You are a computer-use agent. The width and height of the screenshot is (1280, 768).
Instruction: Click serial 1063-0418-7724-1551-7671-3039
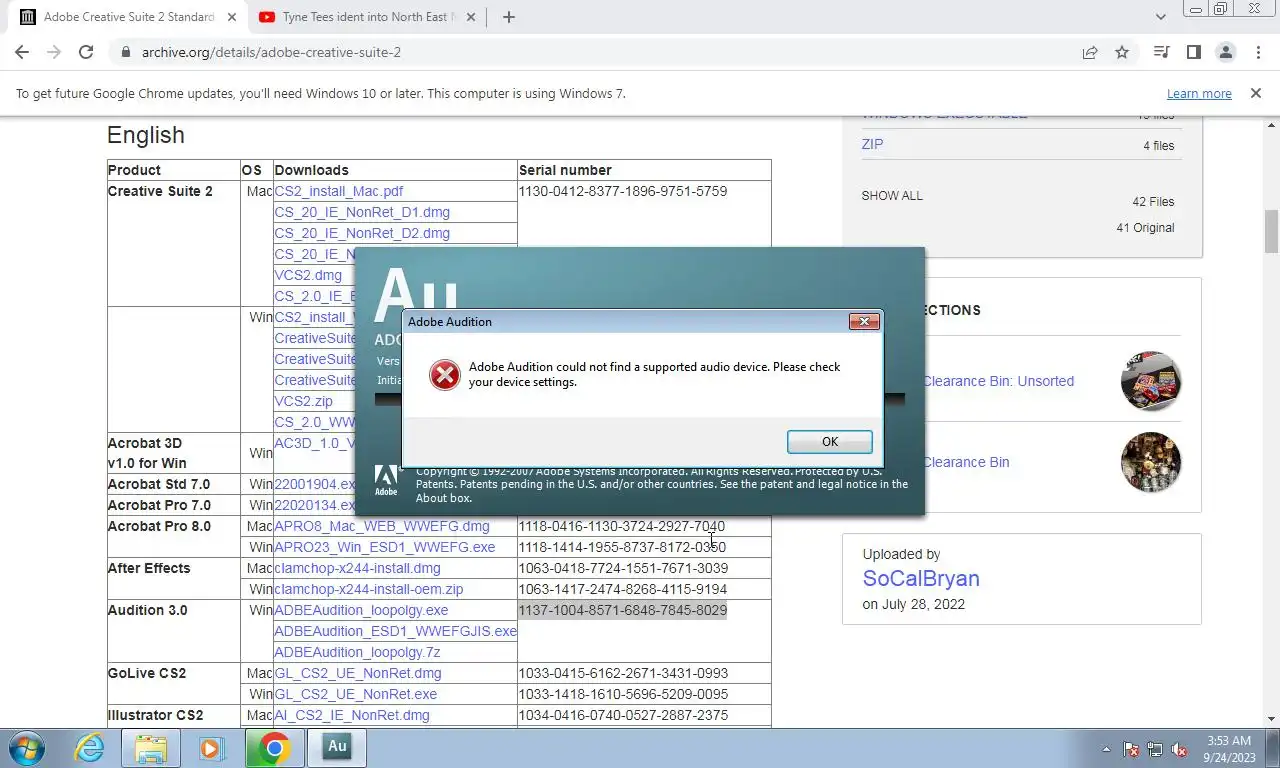click(x=622, y=568)
